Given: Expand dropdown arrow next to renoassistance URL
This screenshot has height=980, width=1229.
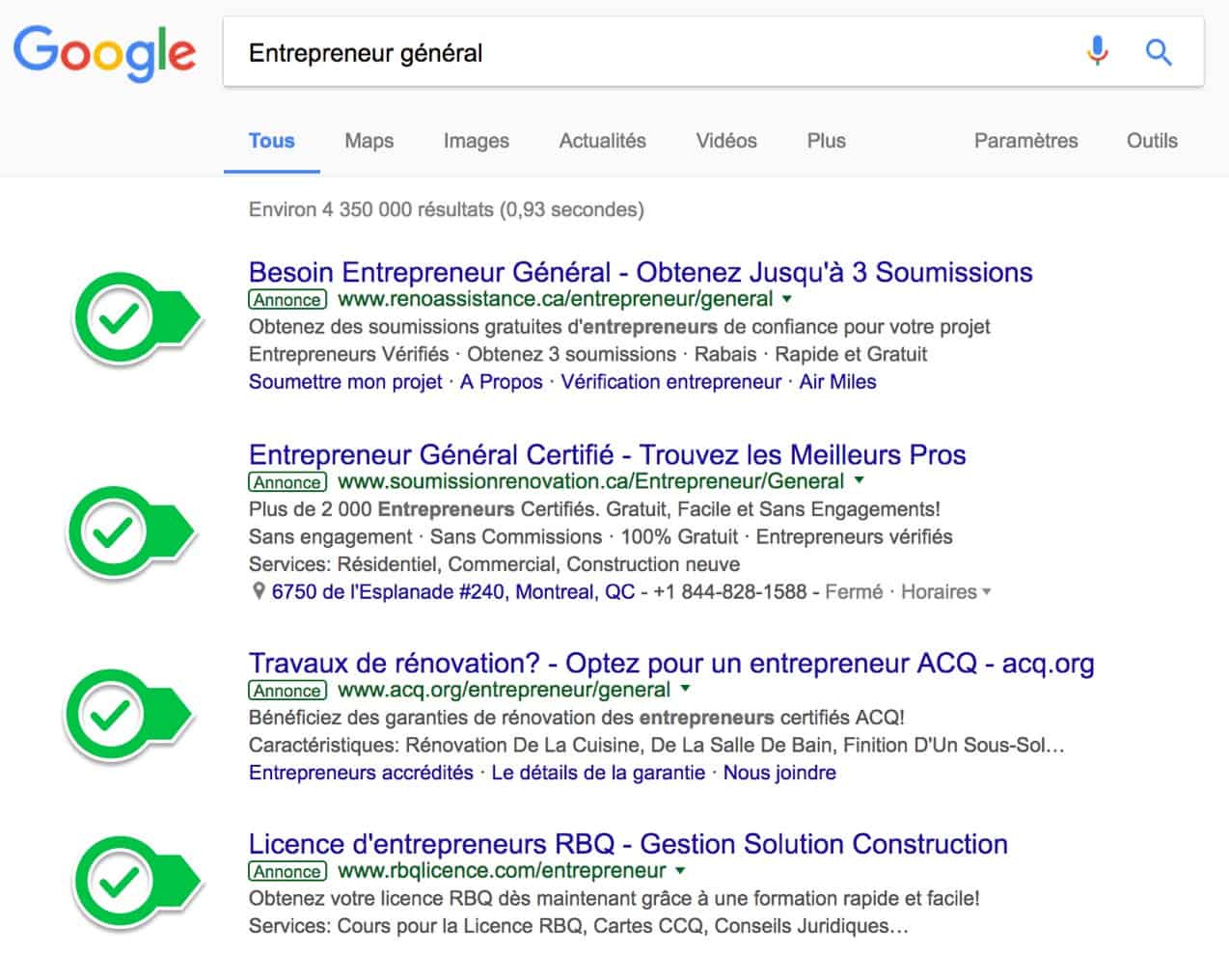Looking at the screenshot, I should tap(787, 300).
